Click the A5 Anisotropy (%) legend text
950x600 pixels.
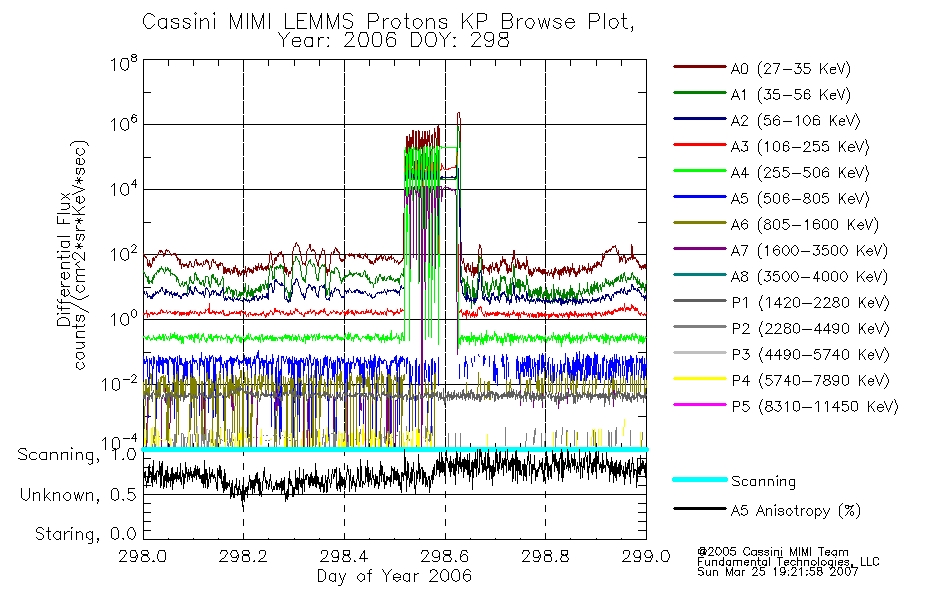(x=796, y=512)
